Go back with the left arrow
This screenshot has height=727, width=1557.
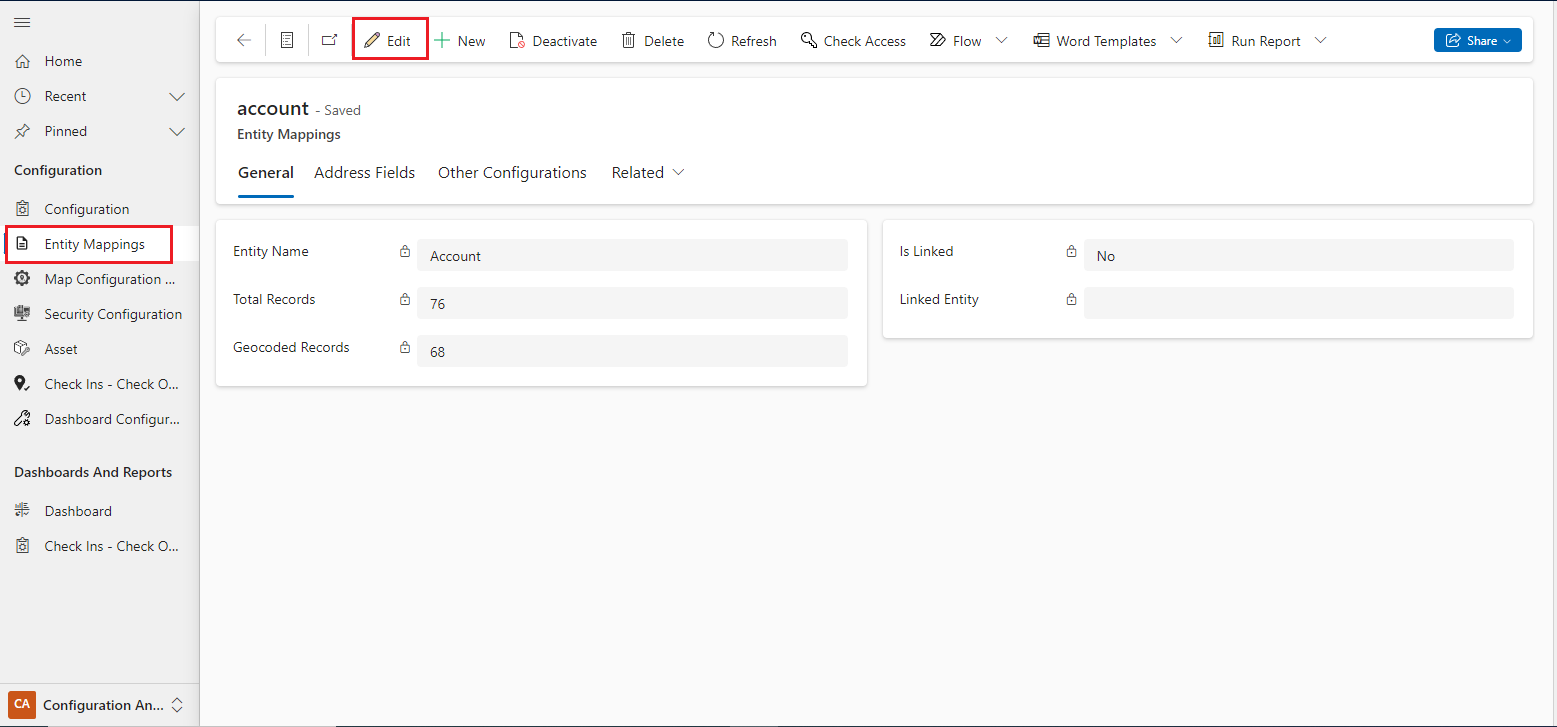(x=244, y=41)
